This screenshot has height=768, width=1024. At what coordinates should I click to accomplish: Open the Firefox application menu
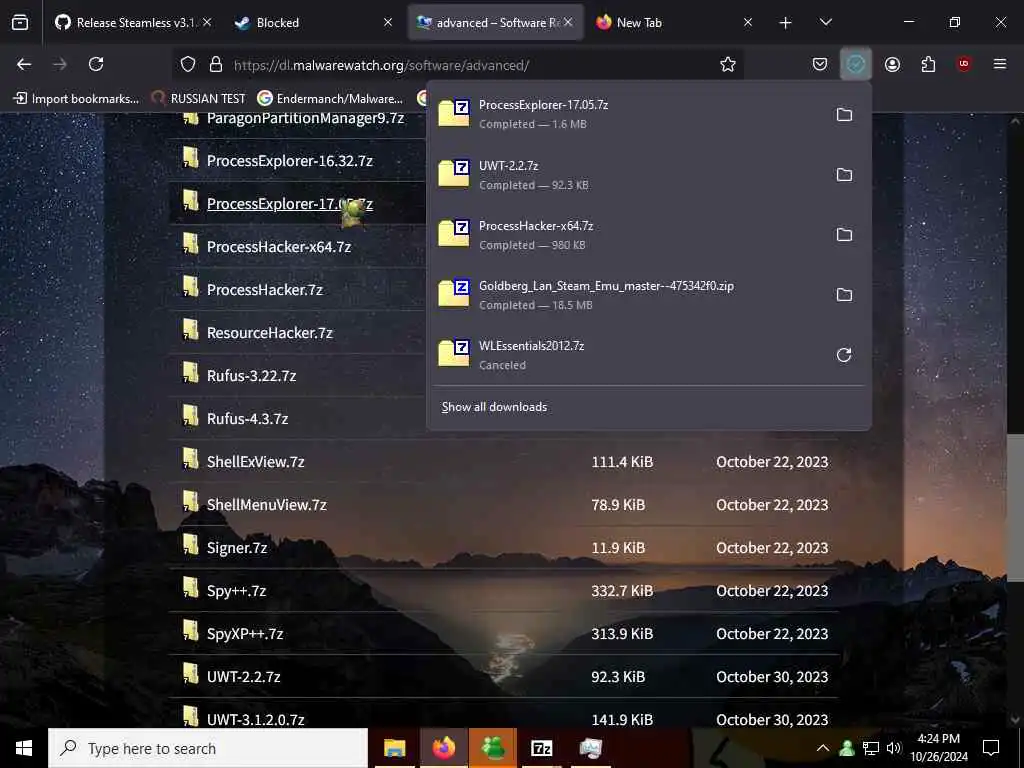click(x=1000, y=64)
